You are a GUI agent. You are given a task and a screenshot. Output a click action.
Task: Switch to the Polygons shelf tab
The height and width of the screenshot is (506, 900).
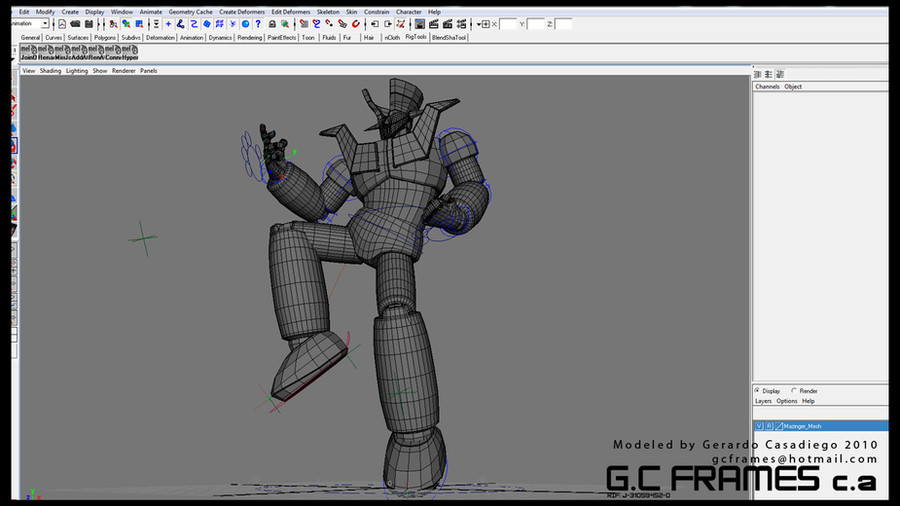point(104,38)
